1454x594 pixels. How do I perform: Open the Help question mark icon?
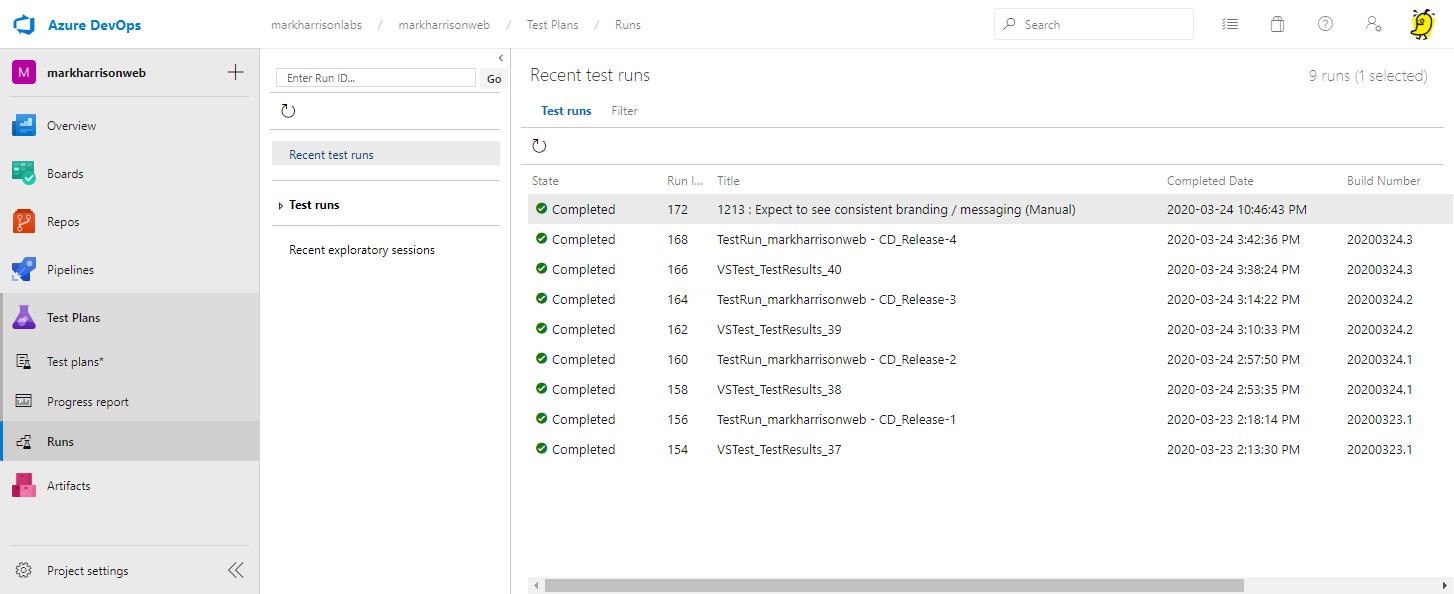(x=1325, y=24)
